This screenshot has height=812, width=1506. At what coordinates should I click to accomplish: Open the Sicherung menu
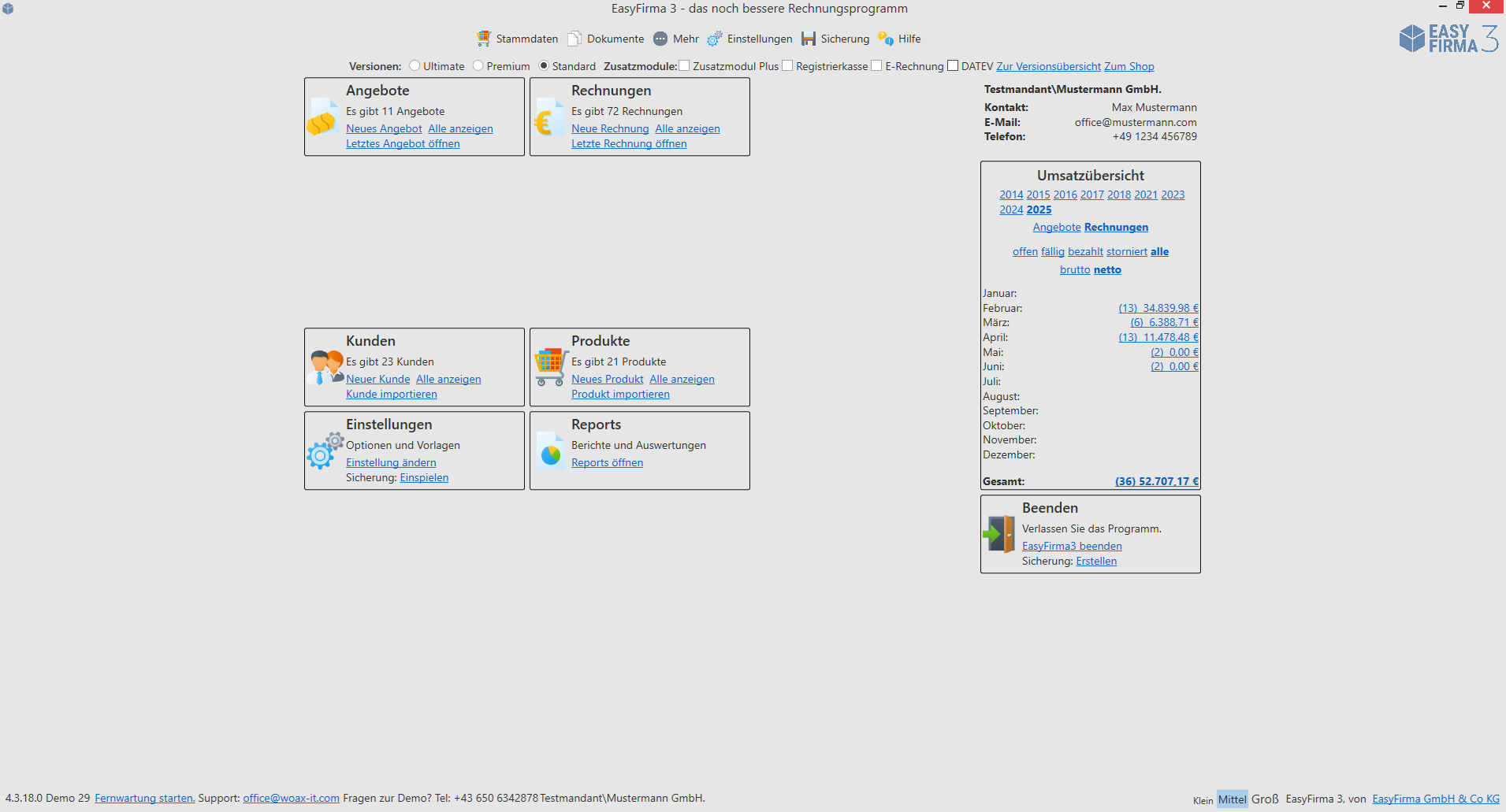(x=835, y=39)
